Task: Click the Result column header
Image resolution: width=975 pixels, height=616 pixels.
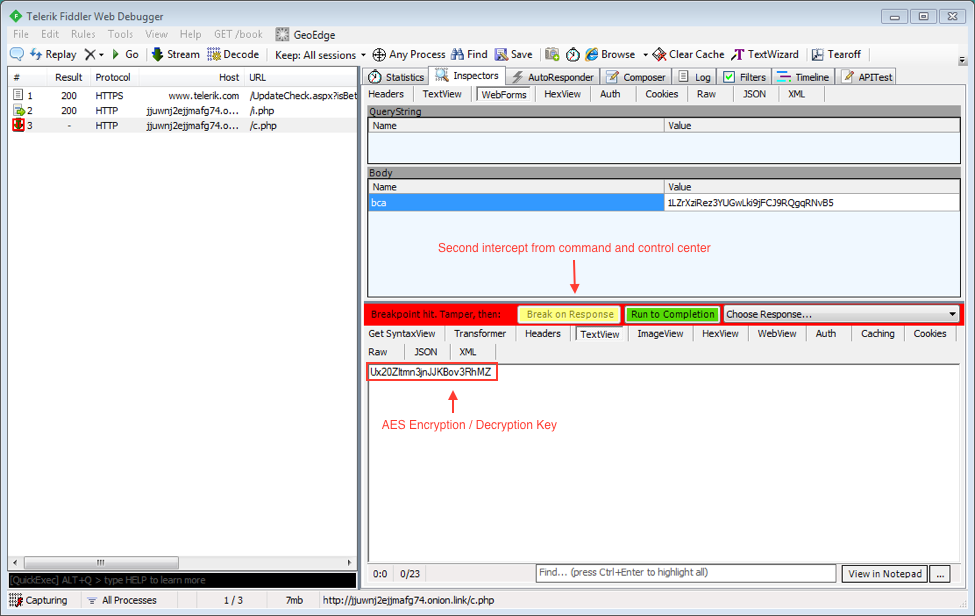Action: [x=68, y=77]
